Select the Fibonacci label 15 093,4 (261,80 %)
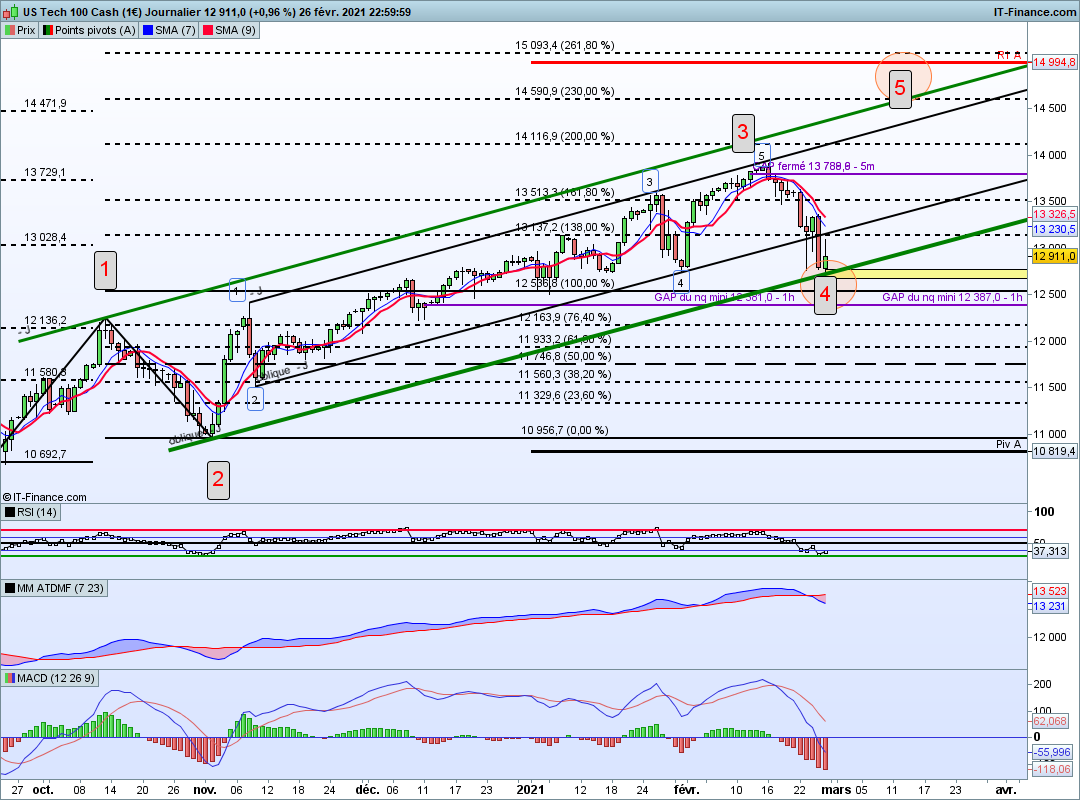 pos(565,45)
